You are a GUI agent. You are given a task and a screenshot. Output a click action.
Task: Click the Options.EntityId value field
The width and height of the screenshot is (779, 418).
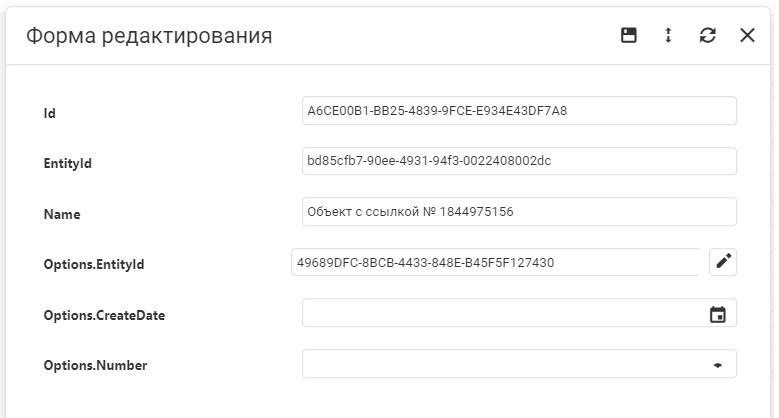tap(495, 263)
